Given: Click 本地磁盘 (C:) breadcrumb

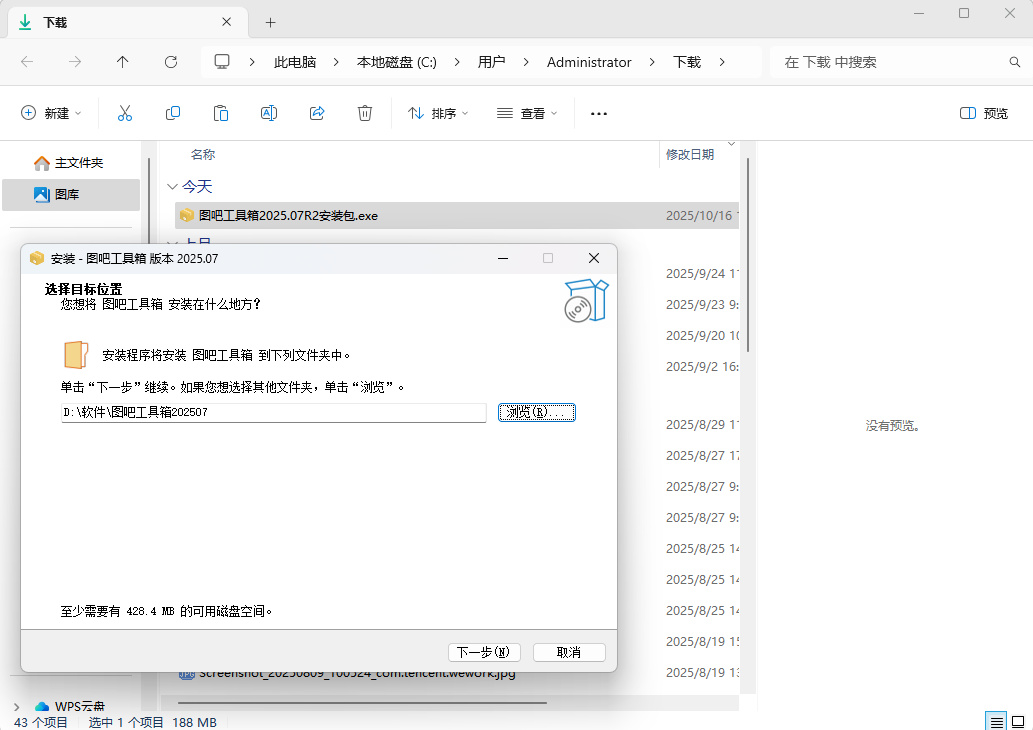Looking at the screenshot, I should pos(397,62).
